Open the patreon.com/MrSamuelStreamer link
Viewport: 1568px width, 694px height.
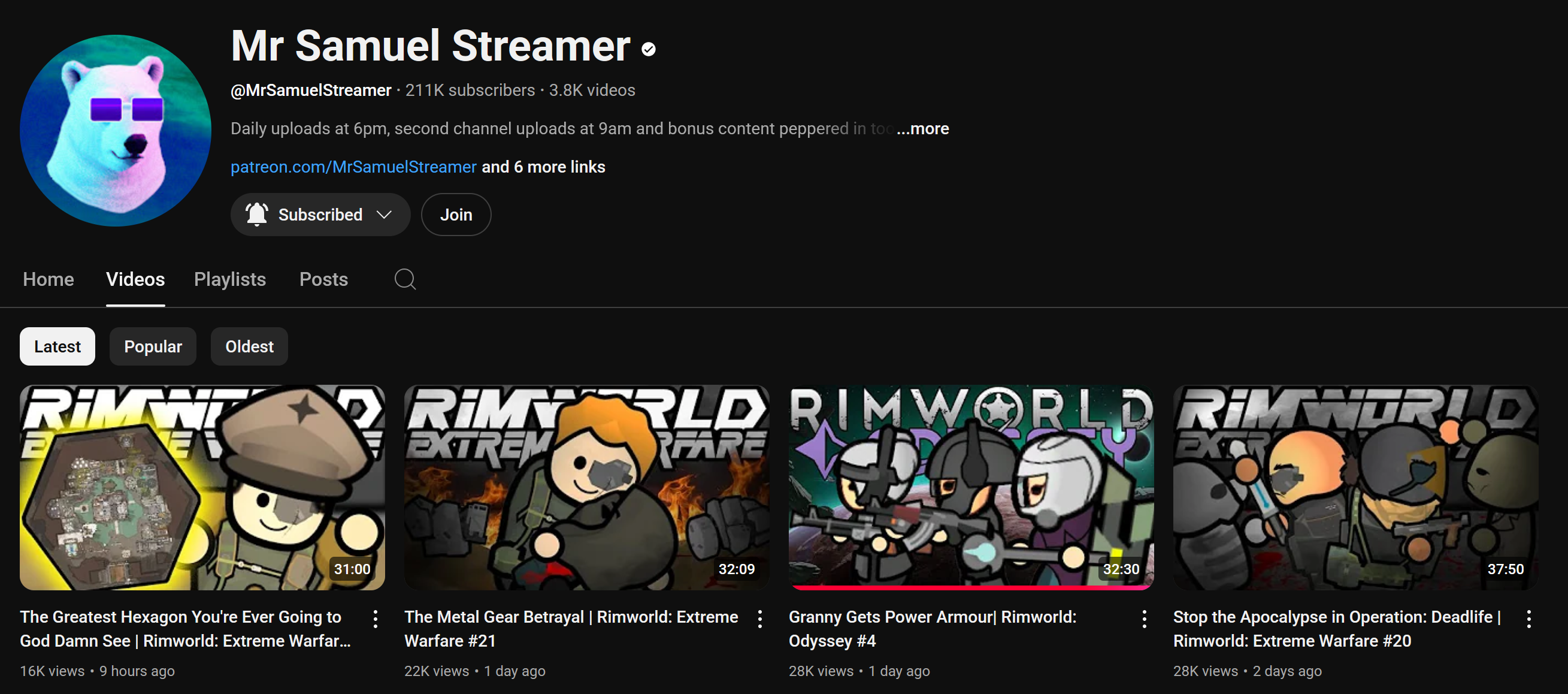point(353,167)
